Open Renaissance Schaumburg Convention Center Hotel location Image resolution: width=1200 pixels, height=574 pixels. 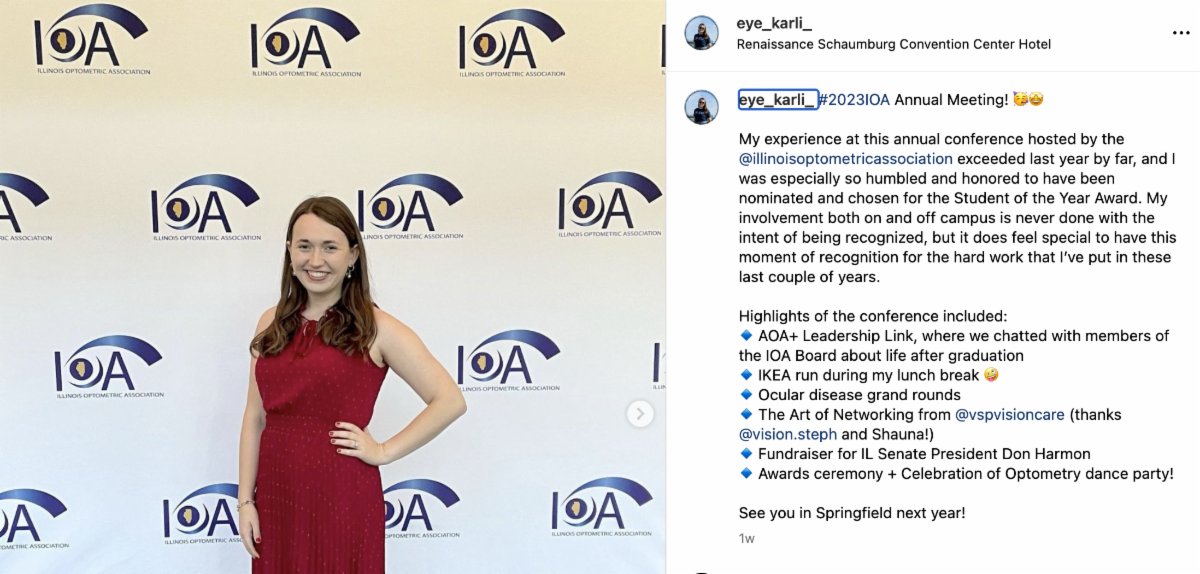(x=893, y=44)
